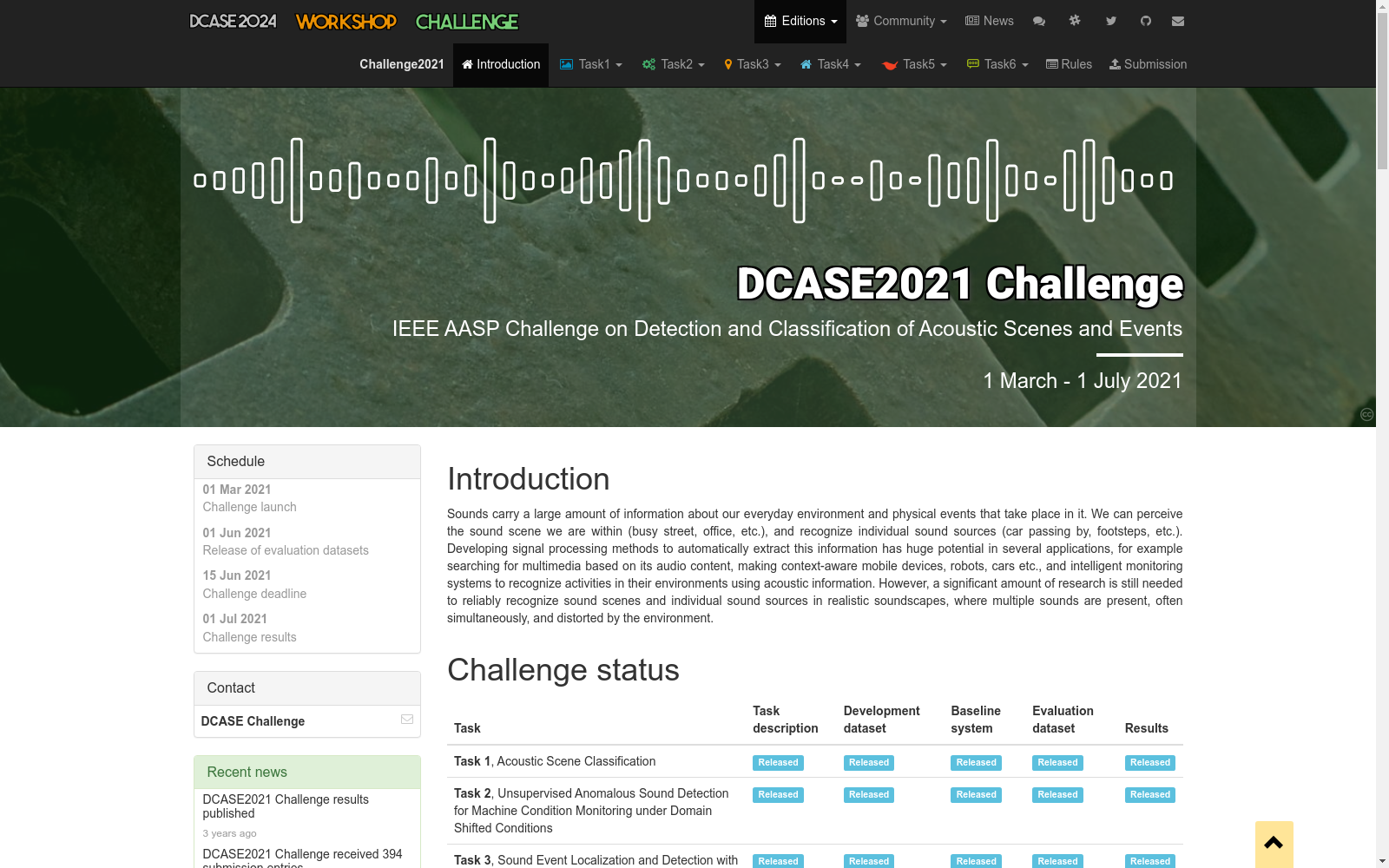Click the Contact panel heading

[x=307, y=688]
